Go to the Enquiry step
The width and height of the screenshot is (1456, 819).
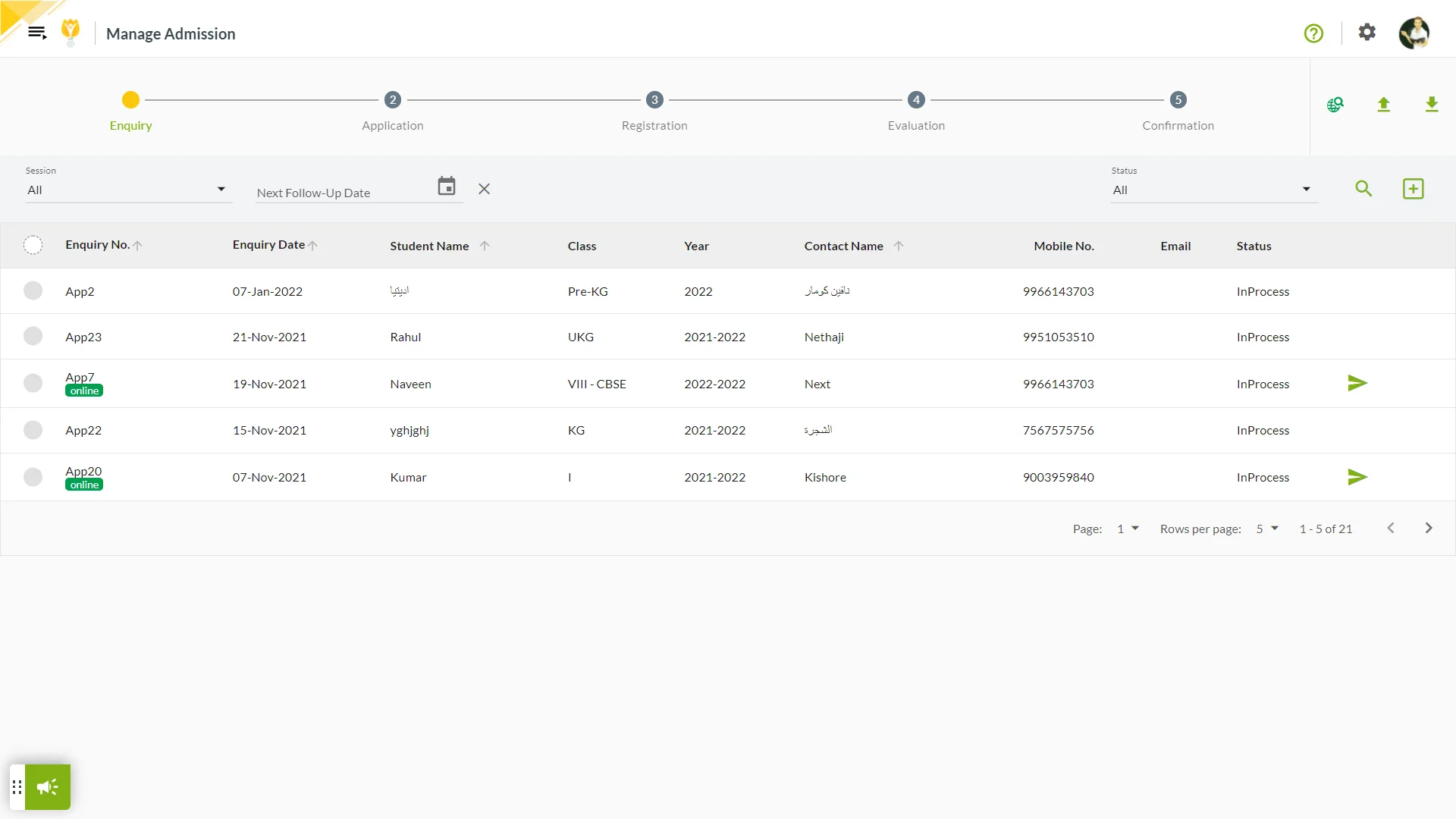click(130, 111)
